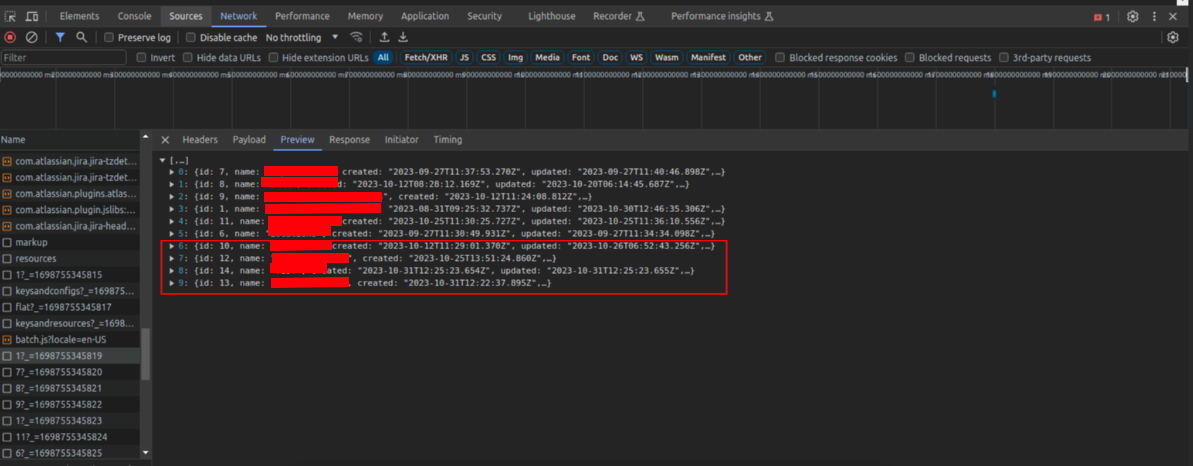
Task: Expand JSON entry 7 with id 12
Action: pyautogui.click(x=172, y=259)
